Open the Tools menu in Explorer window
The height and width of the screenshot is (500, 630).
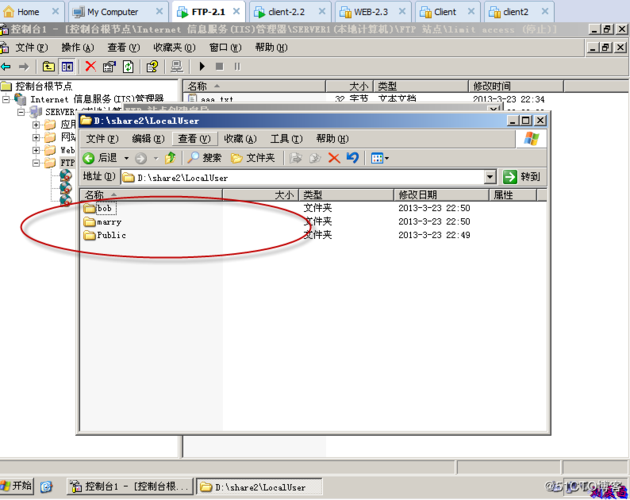285,139
